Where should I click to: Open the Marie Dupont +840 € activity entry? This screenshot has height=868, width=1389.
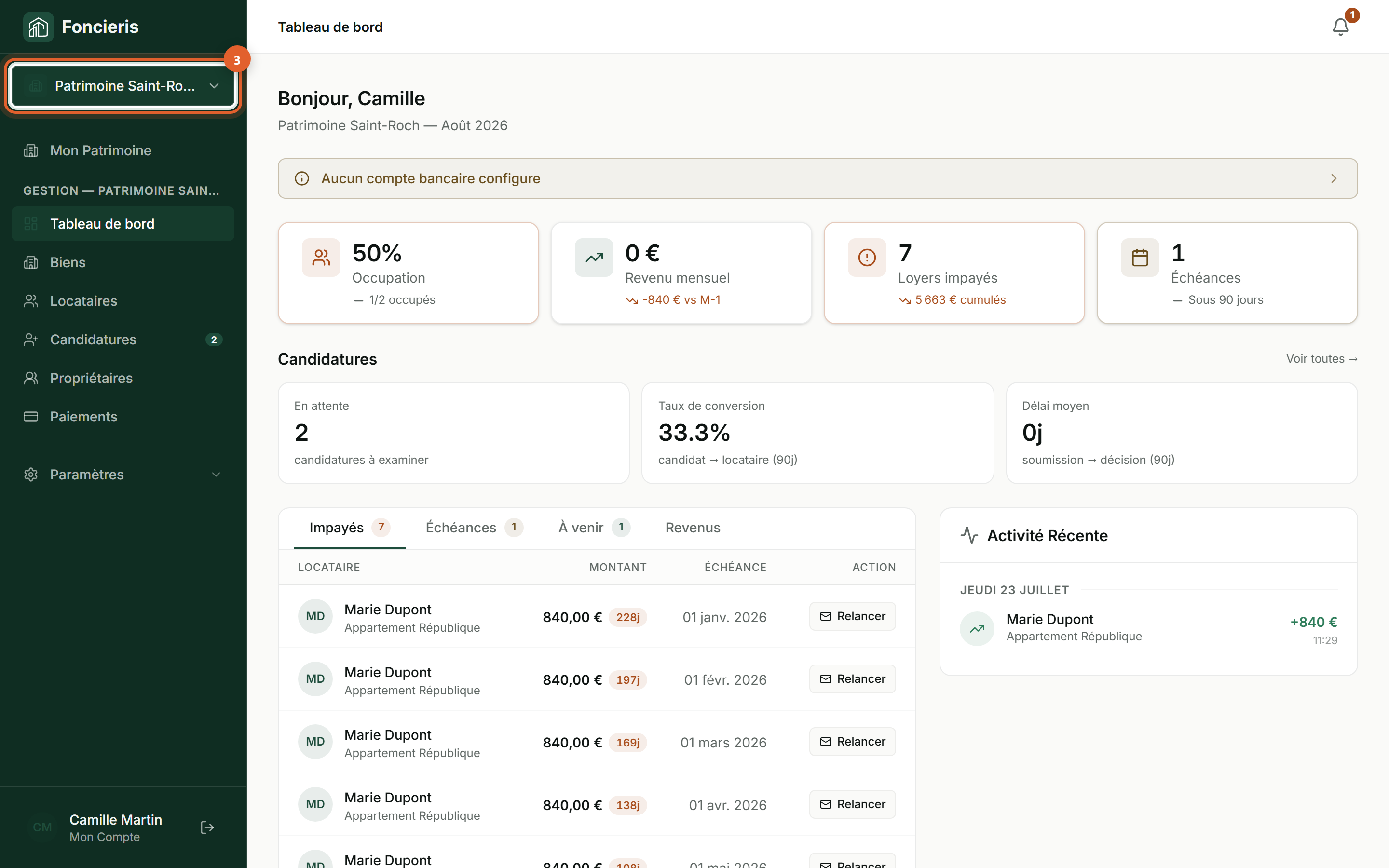(x=1148, y=629)
